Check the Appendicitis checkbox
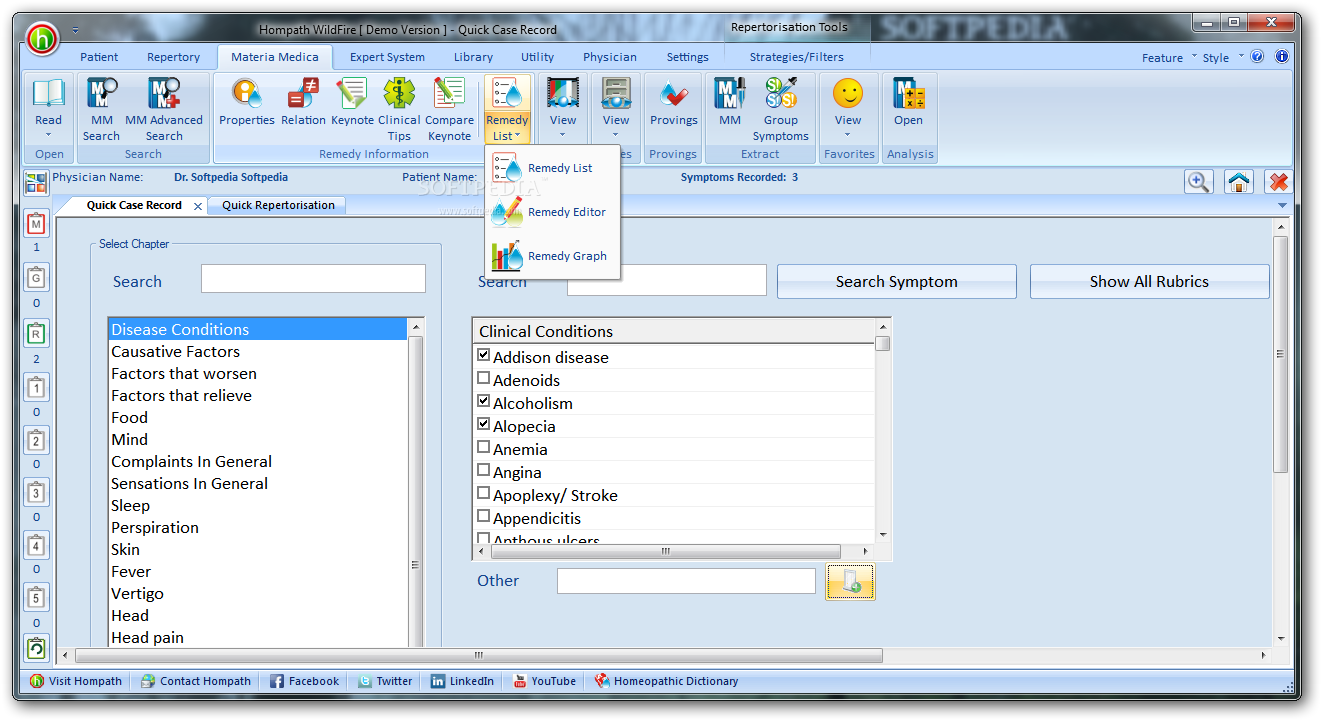1322x721 pixels. point(484,516)
